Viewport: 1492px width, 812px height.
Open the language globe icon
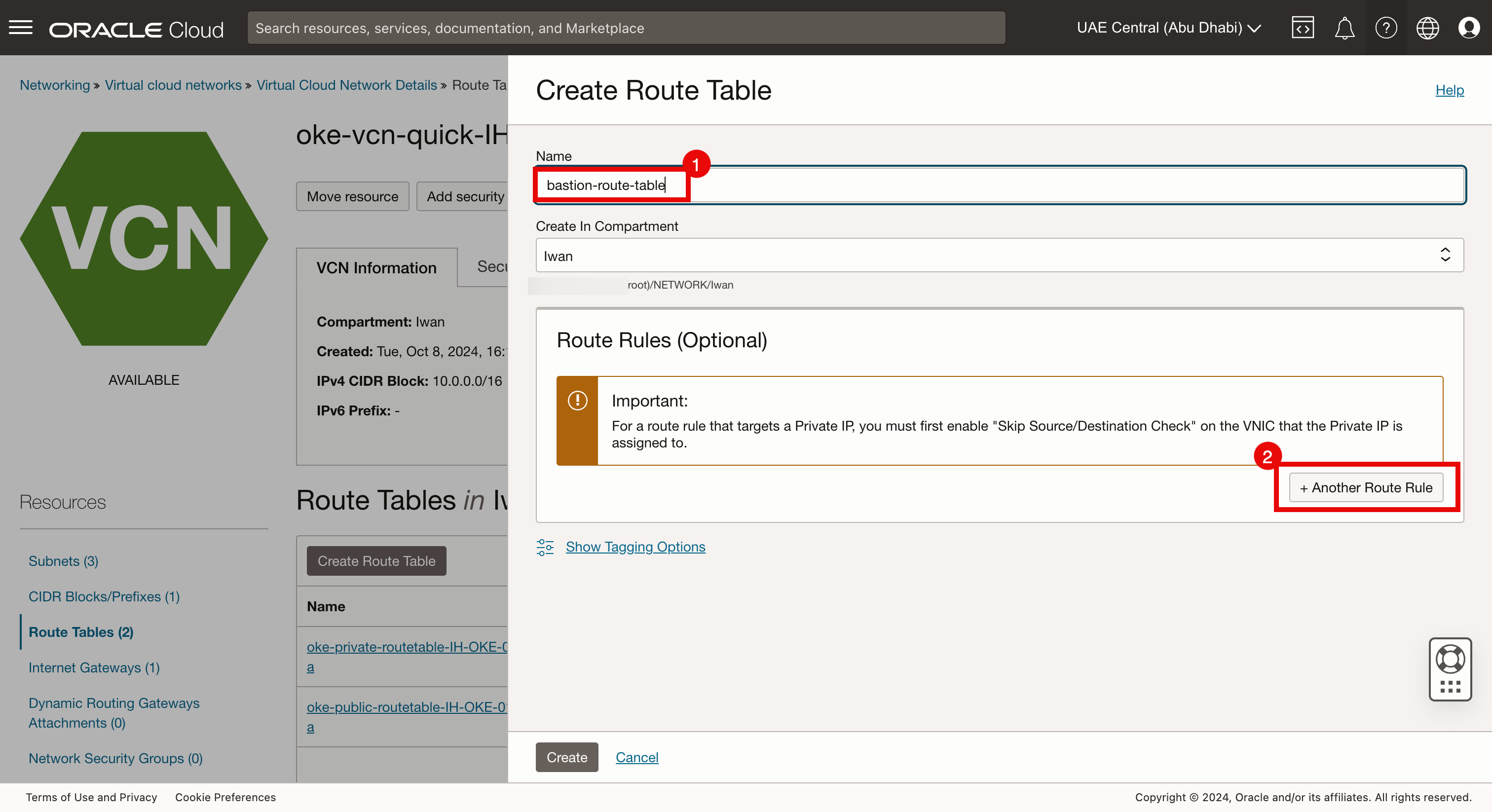pos(1427,28)
